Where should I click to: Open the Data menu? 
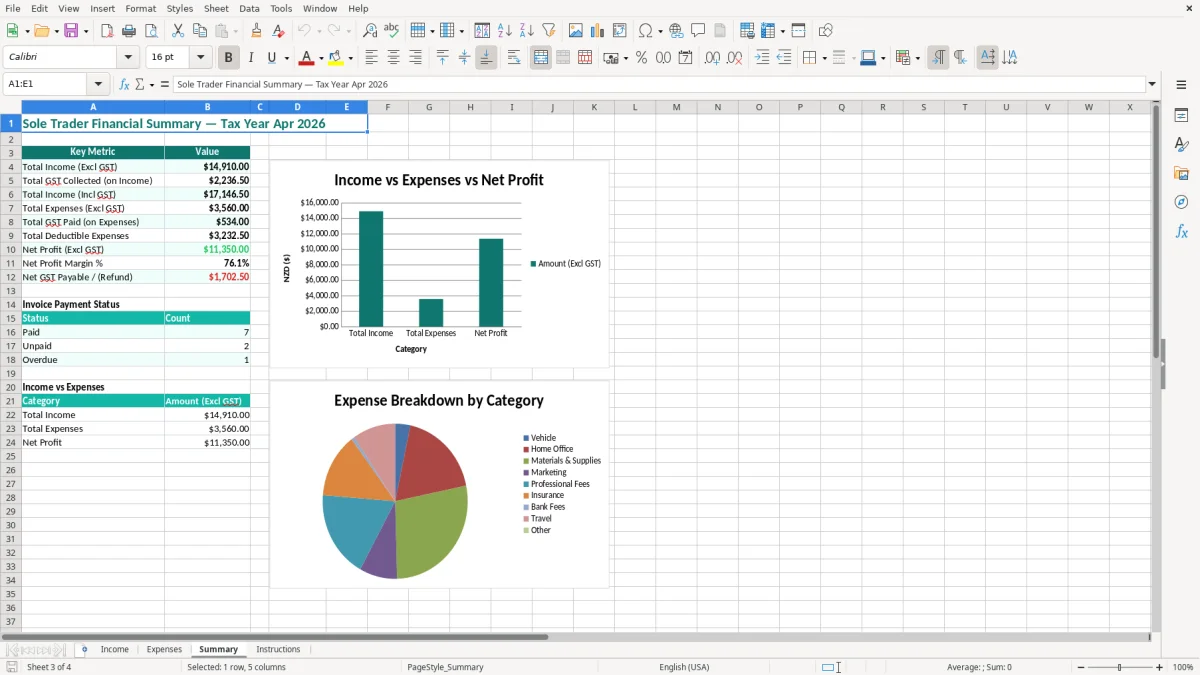249,8
